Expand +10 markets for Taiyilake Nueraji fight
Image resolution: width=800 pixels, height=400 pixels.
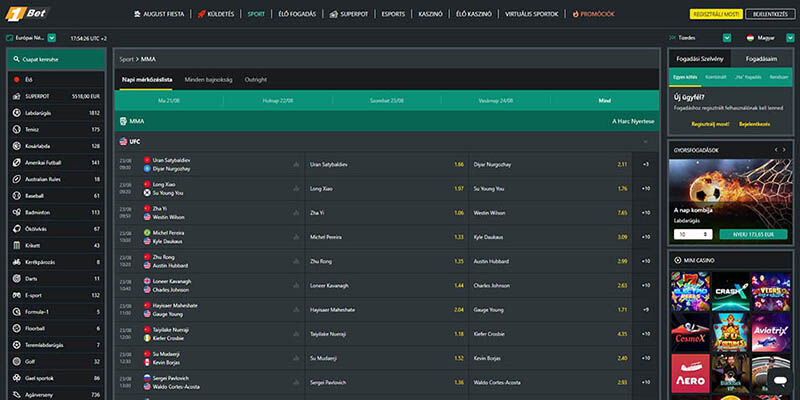tap(645, 334)
